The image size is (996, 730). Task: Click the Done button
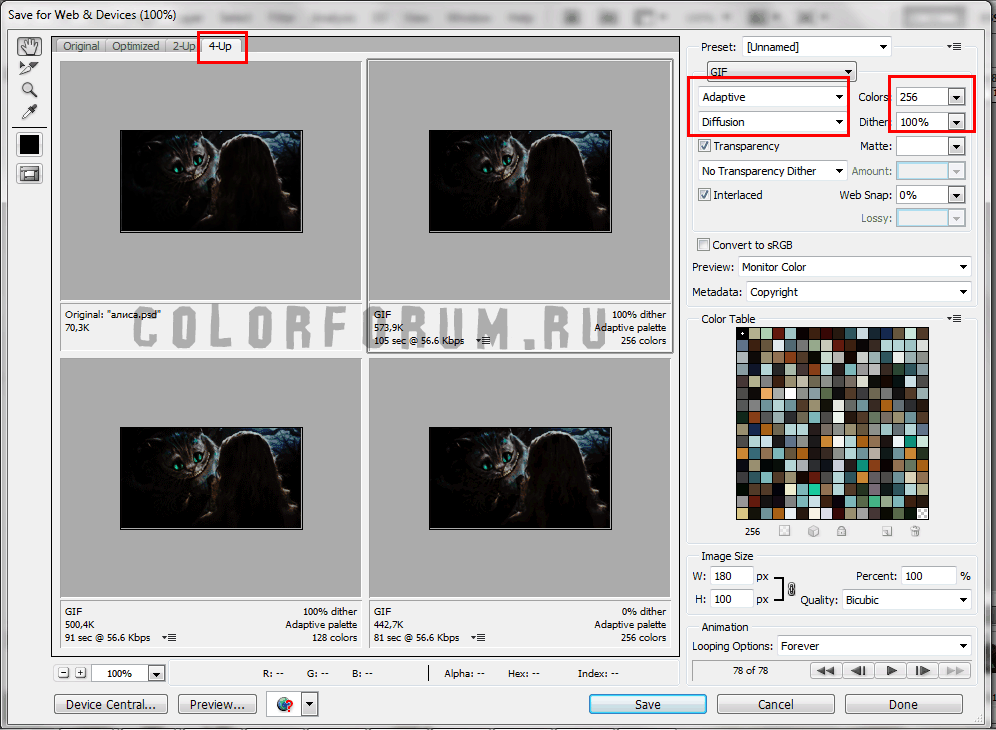tap(903, 704)
